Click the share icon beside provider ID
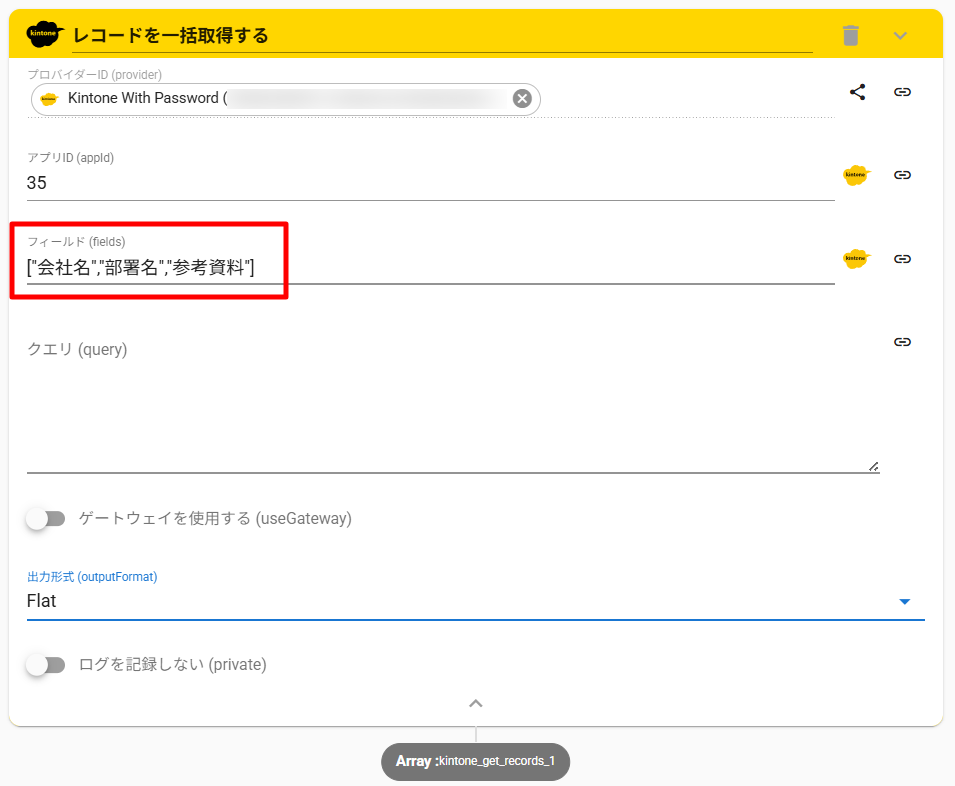The image size is (955, 786). 857,92
